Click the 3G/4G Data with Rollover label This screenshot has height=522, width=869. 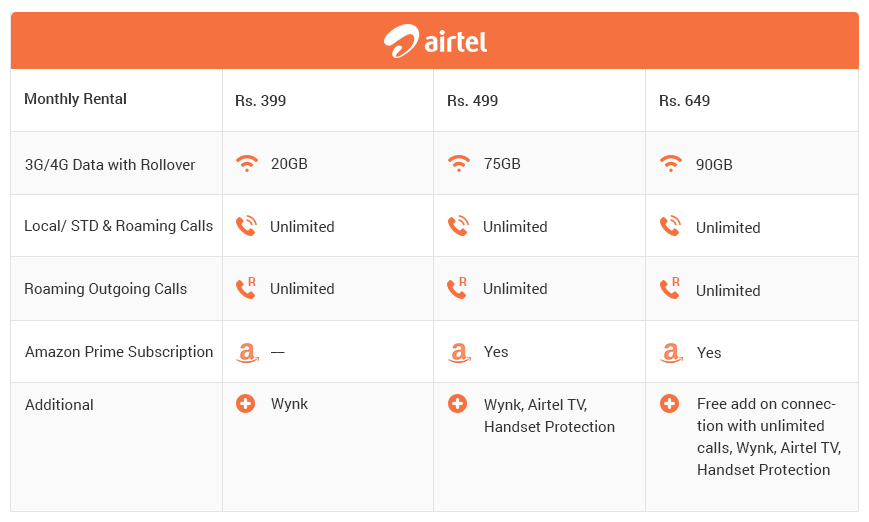(x=110, y=165)
